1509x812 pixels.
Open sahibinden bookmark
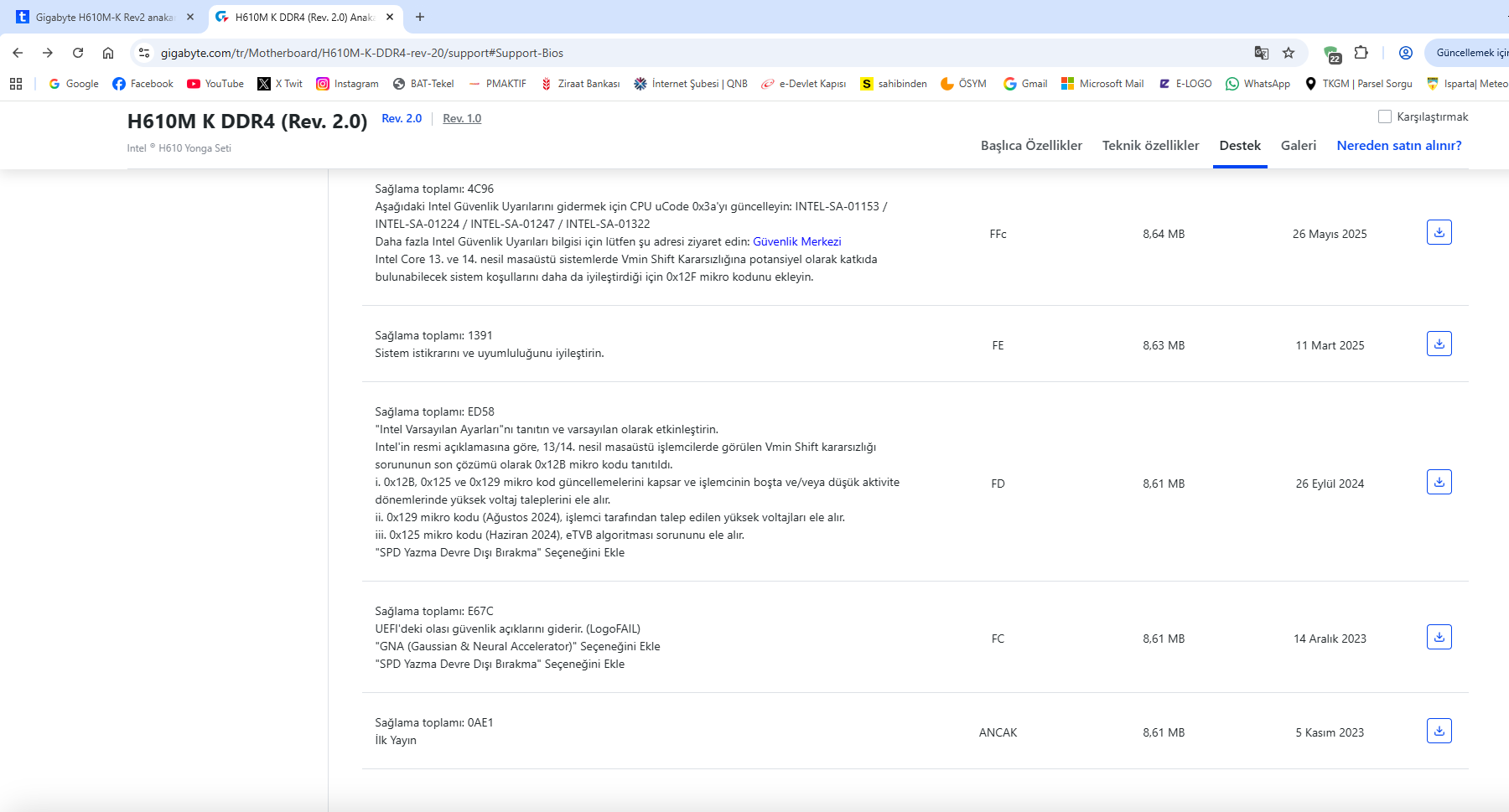pyautogui.click(x=894, y=84)
